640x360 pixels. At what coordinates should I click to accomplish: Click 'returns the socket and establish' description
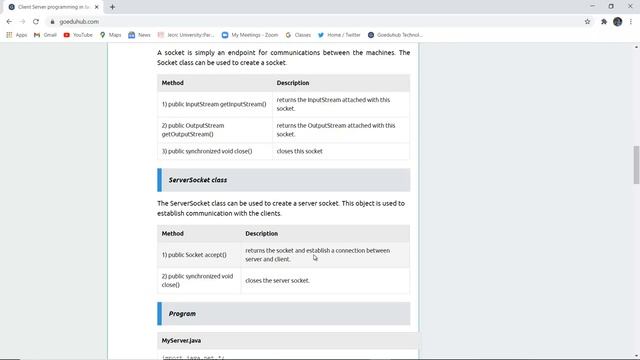(325, 255)
